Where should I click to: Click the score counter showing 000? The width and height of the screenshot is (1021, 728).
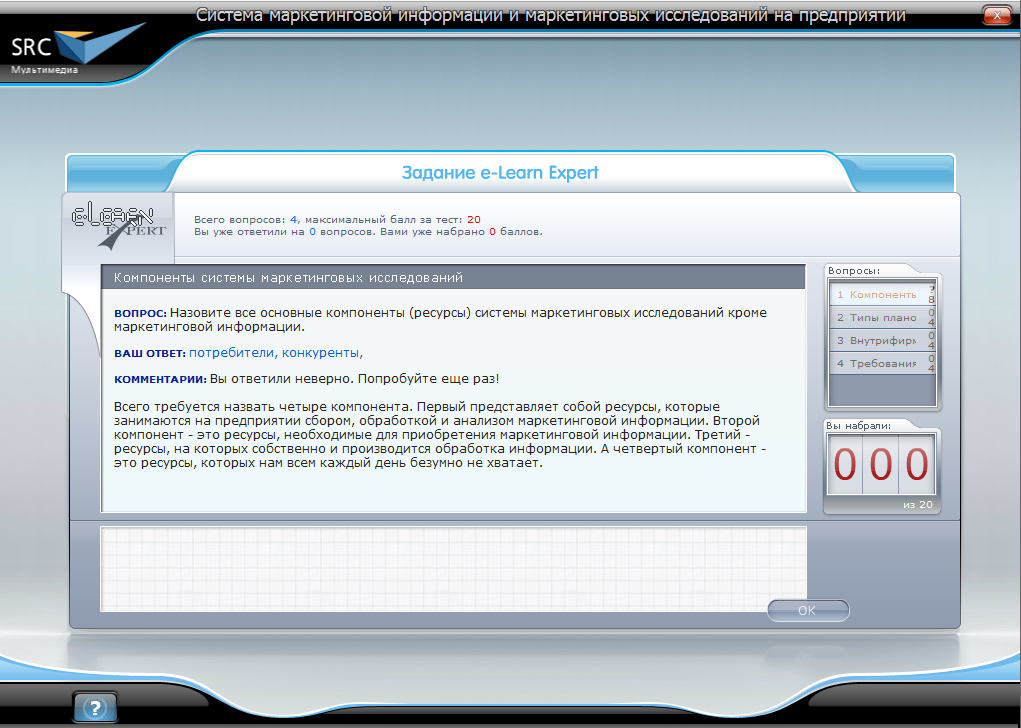[881, 464]
